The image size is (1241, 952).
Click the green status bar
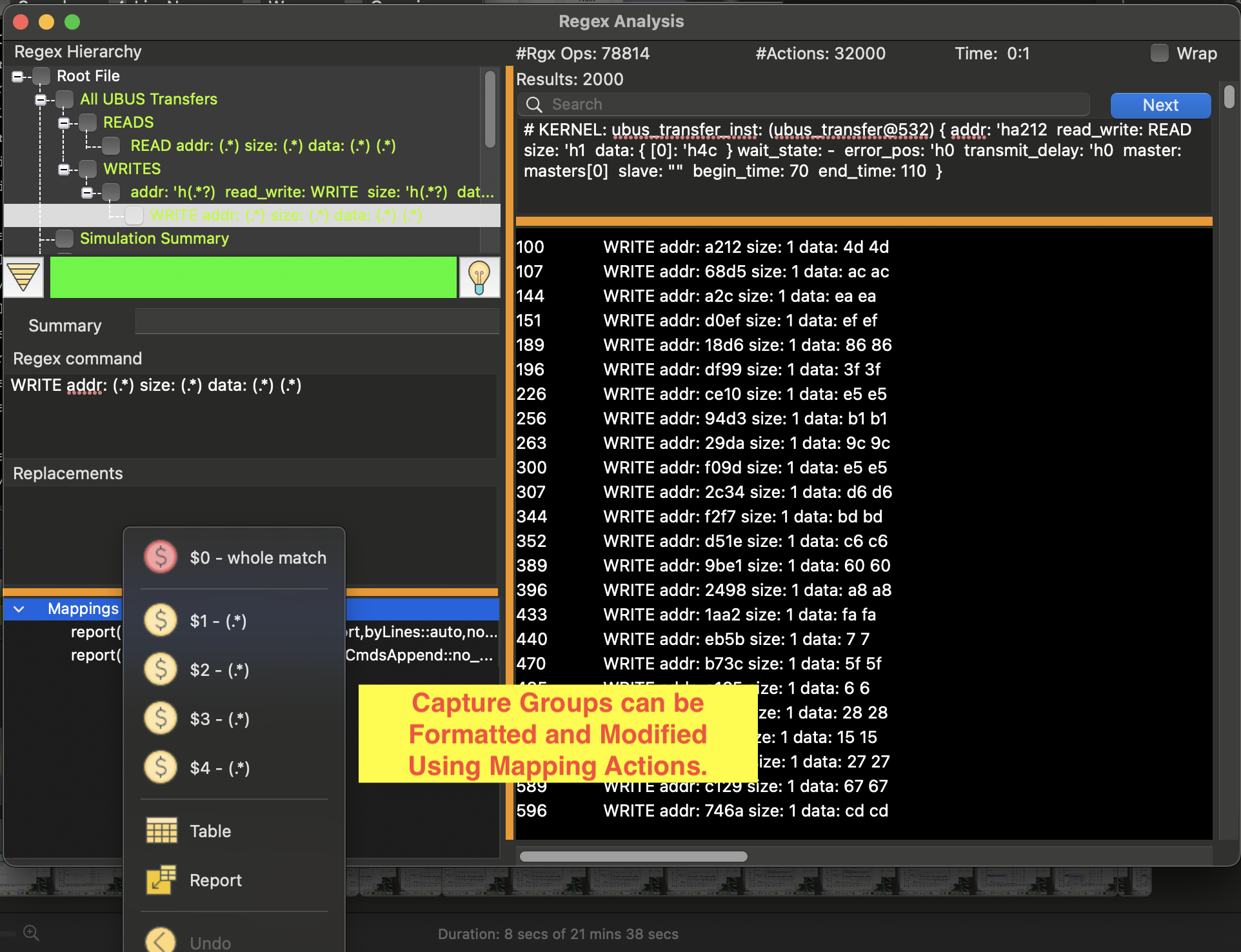pyautogui.click(x=253, y=277)
